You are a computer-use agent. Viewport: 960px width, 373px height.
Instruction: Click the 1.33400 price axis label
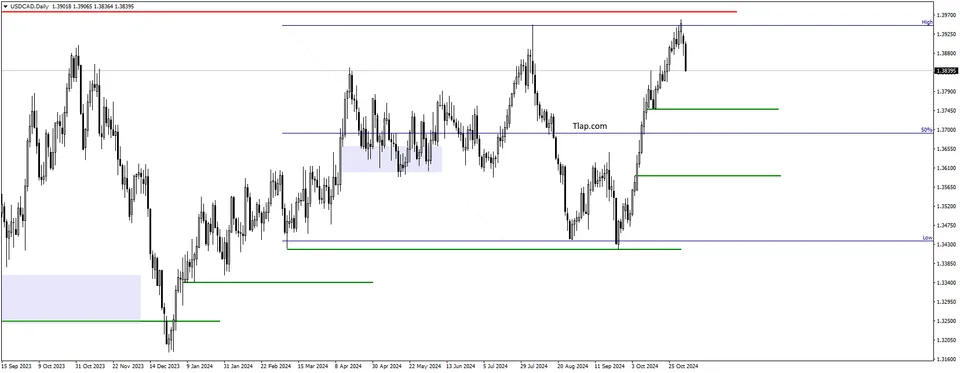pyautogui.click(x=947, y=282)
